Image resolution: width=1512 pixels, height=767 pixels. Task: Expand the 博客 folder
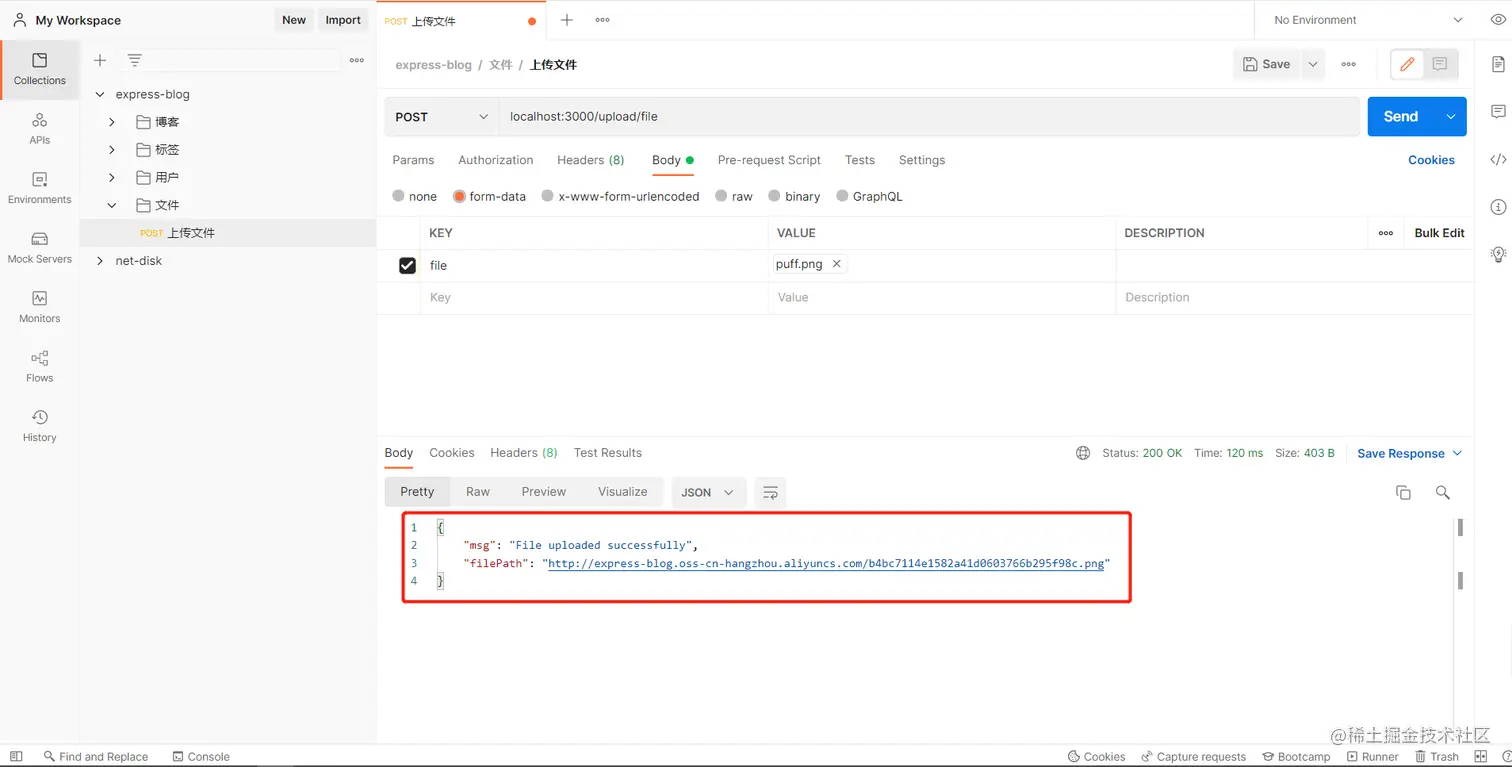112,122
